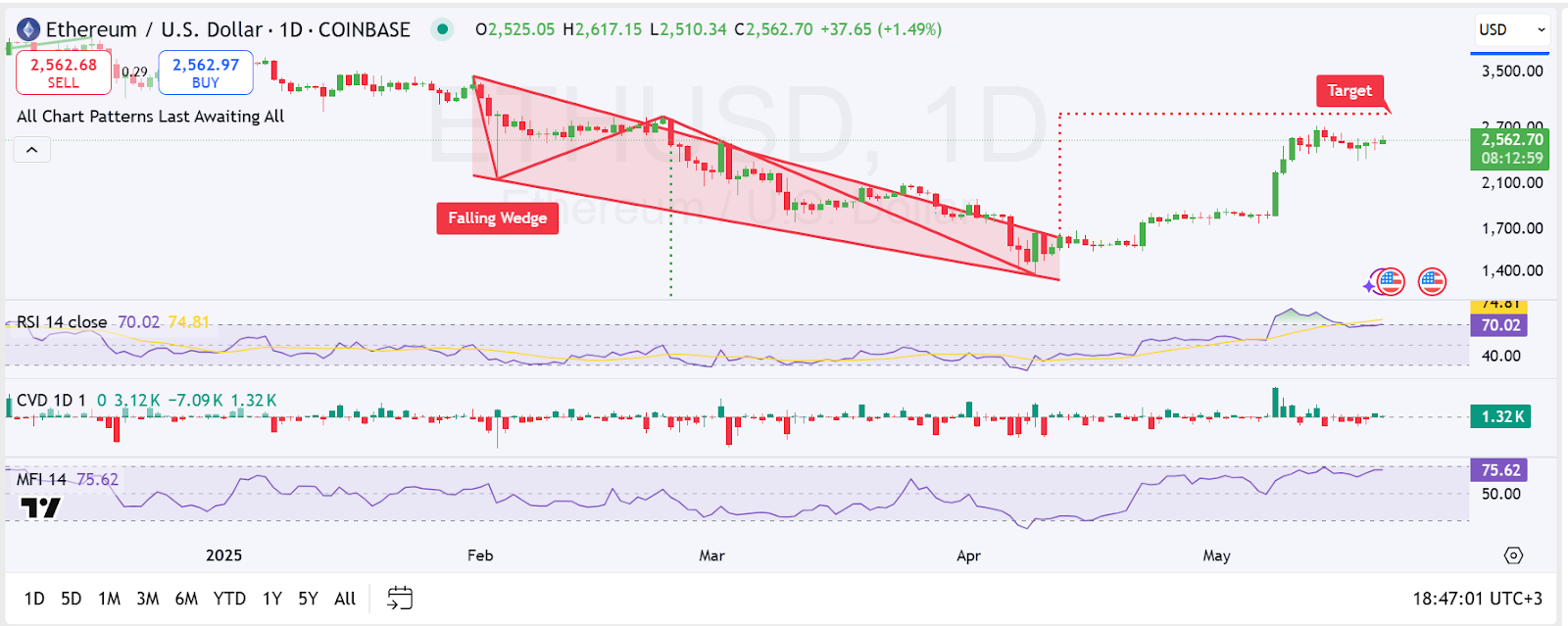Viewport: 1568px width, 626px height.
Task: Select the YTD time range
Action: (x=229, y=599)
